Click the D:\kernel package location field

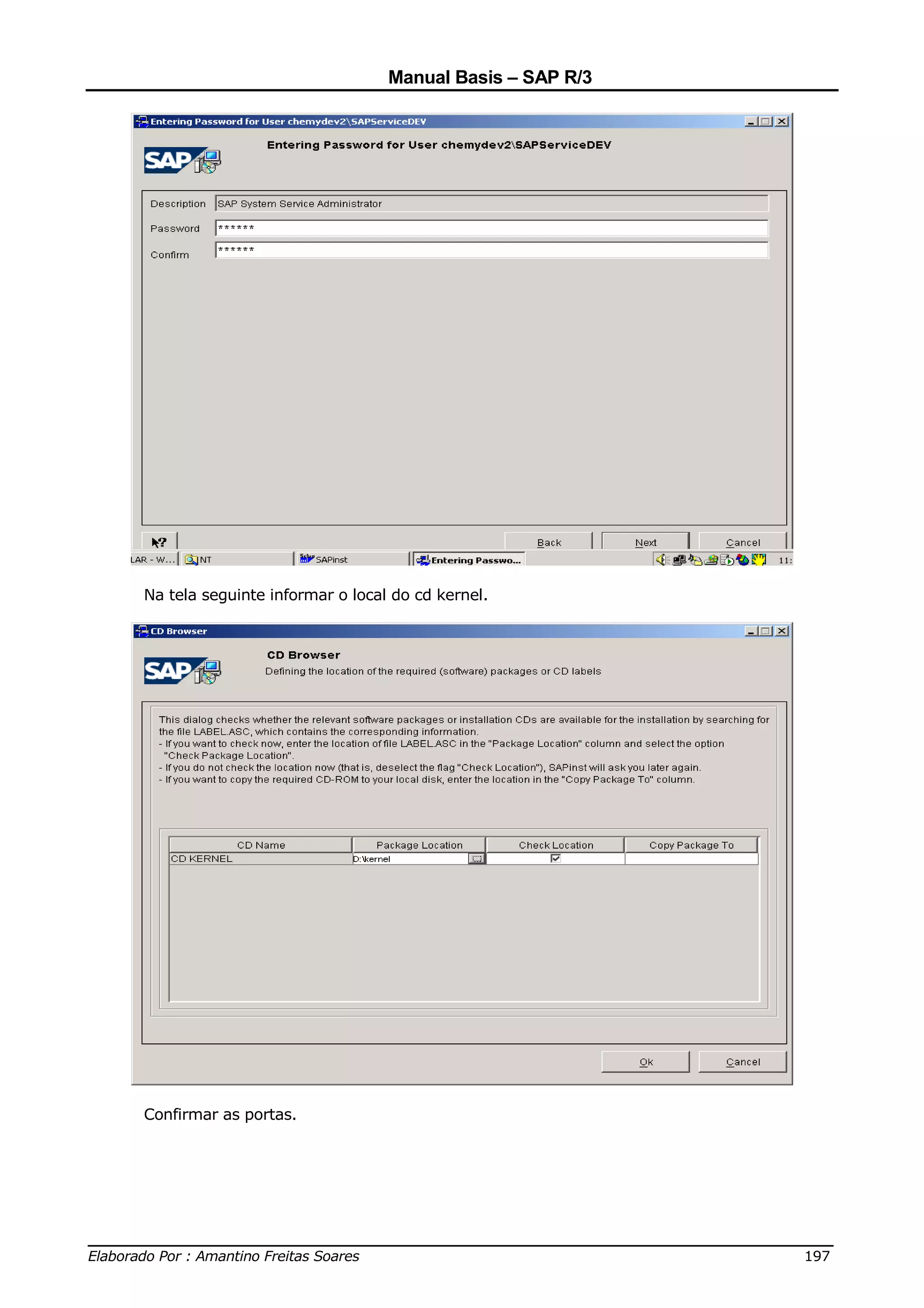[x=410, y=858]
